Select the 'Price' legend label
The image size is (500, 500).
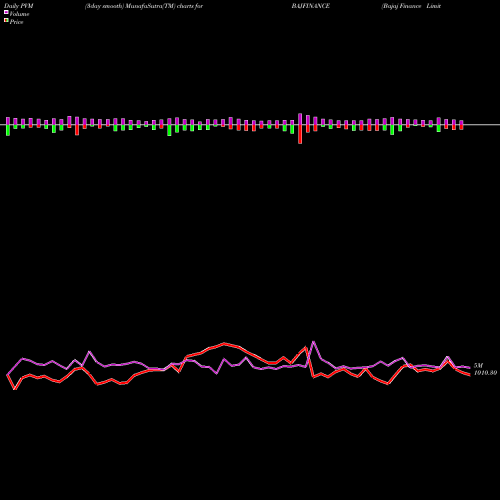point(16,22)
